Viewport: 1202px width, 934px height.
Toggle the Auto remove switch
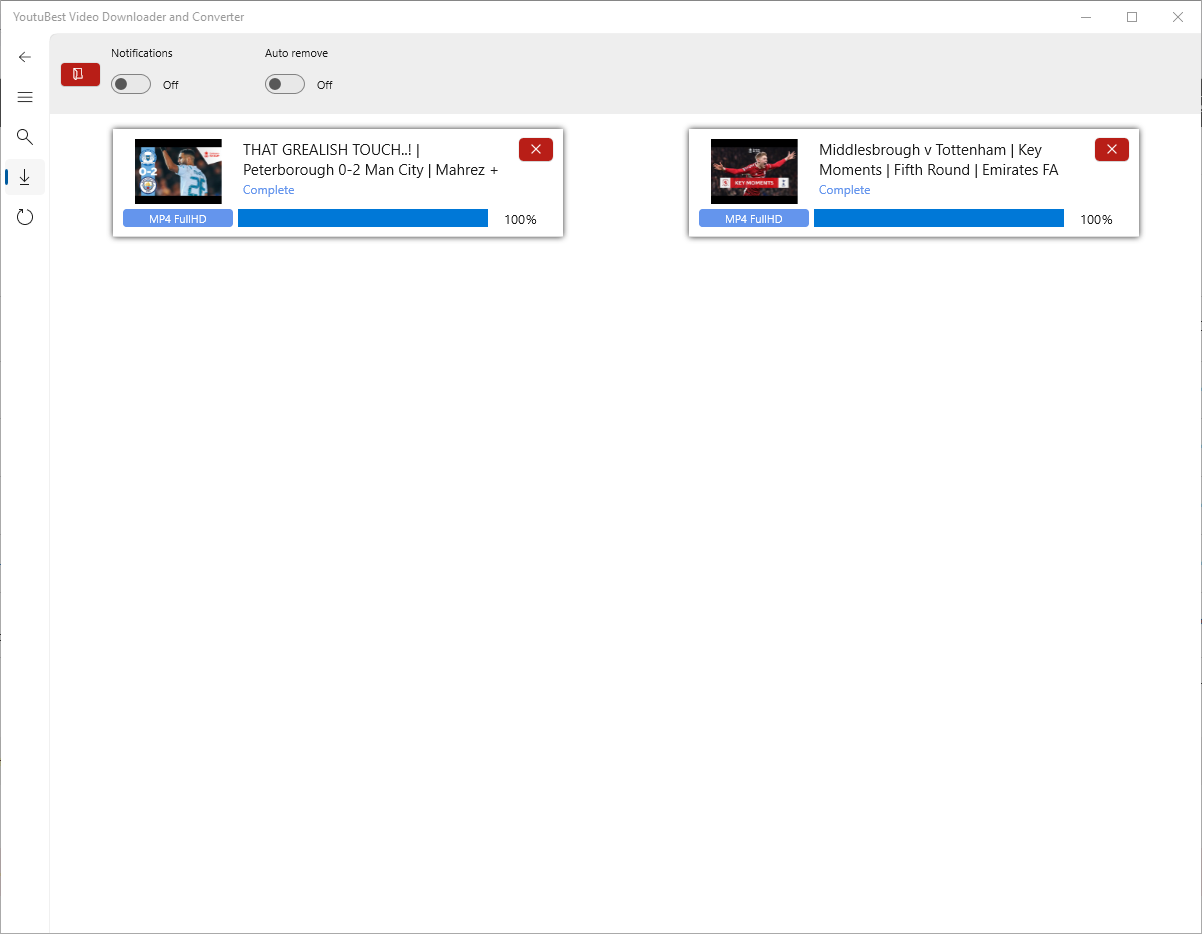click(x=285, y=84)
